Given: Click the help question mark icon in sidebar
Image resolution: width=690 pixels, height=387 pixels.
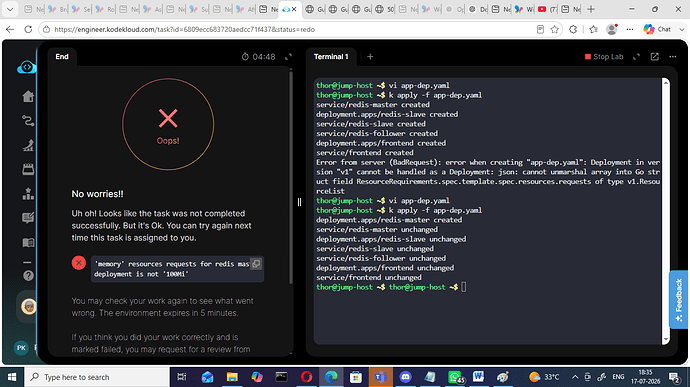Looking at the screenshot, I should (x=28, y=276).
